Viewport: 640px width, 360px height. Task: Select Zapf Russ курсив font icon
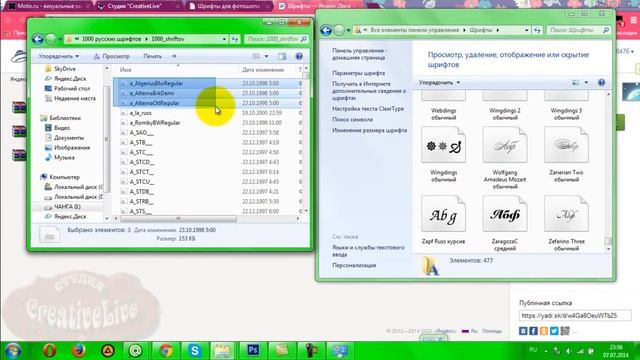tap(444, 213)
